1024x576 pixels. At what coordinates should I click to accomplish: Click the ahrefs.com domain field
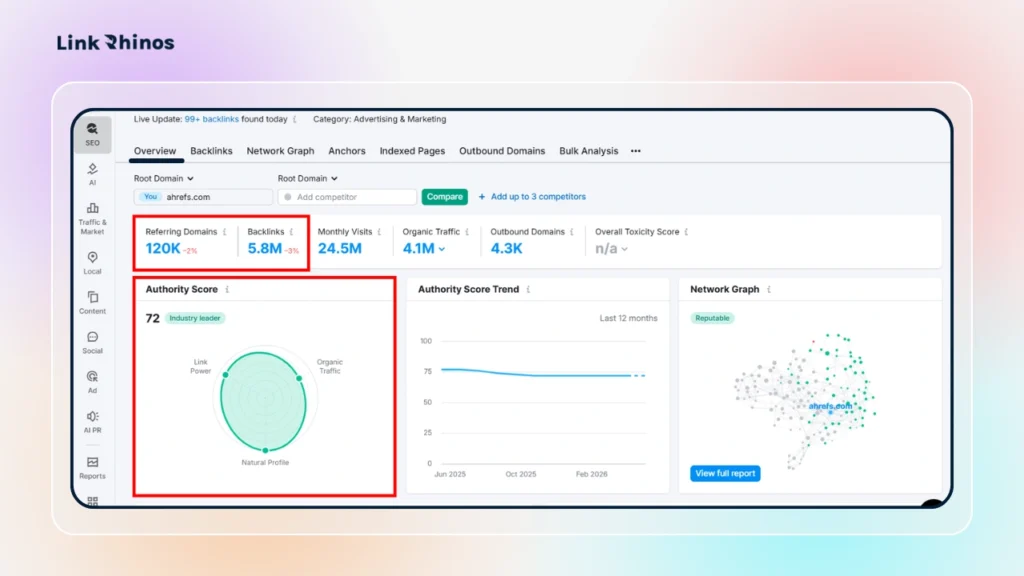pyautogui.click(x=203, y=197)
